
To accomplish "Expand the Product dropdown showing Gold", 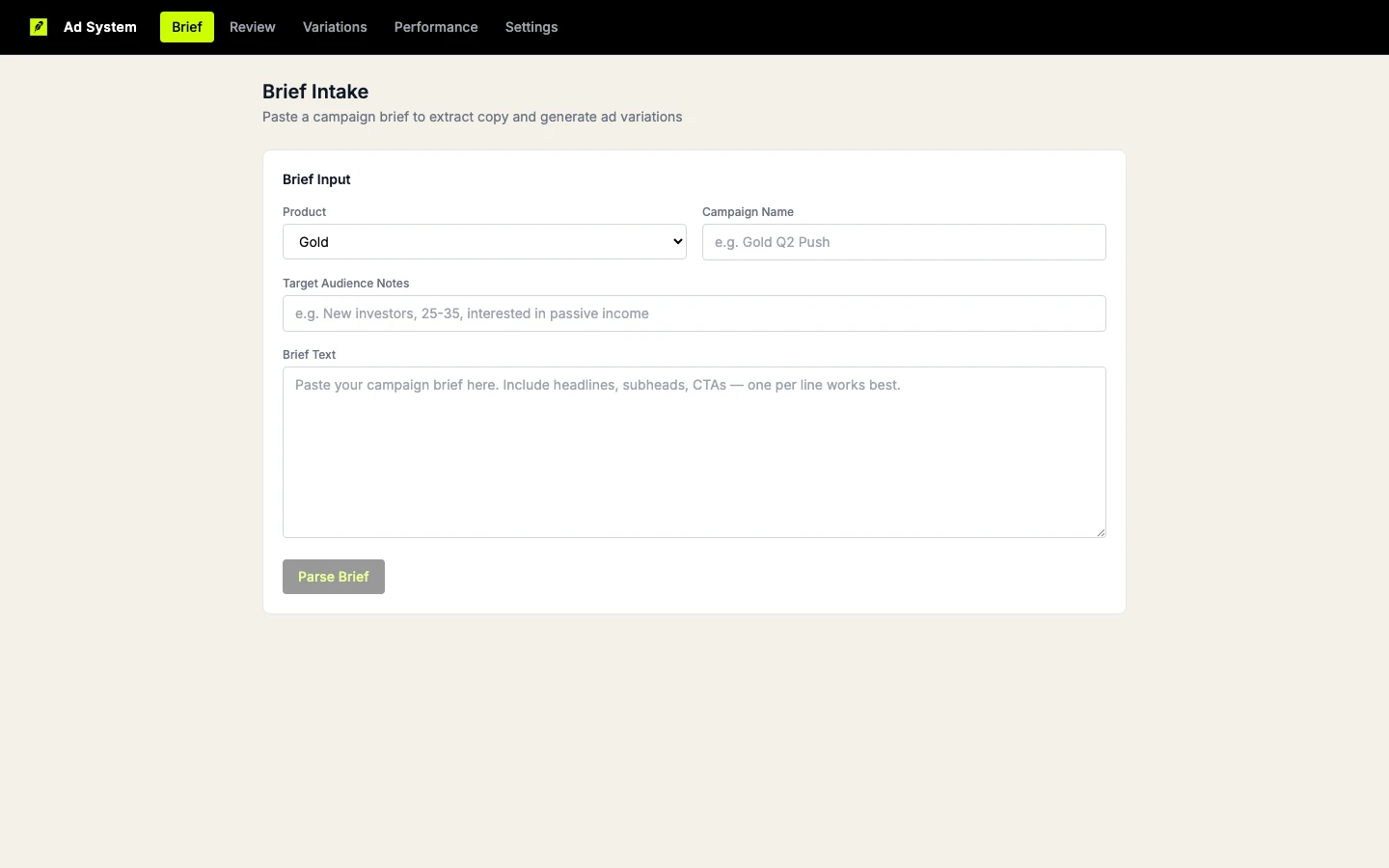I will click(484, 242).
